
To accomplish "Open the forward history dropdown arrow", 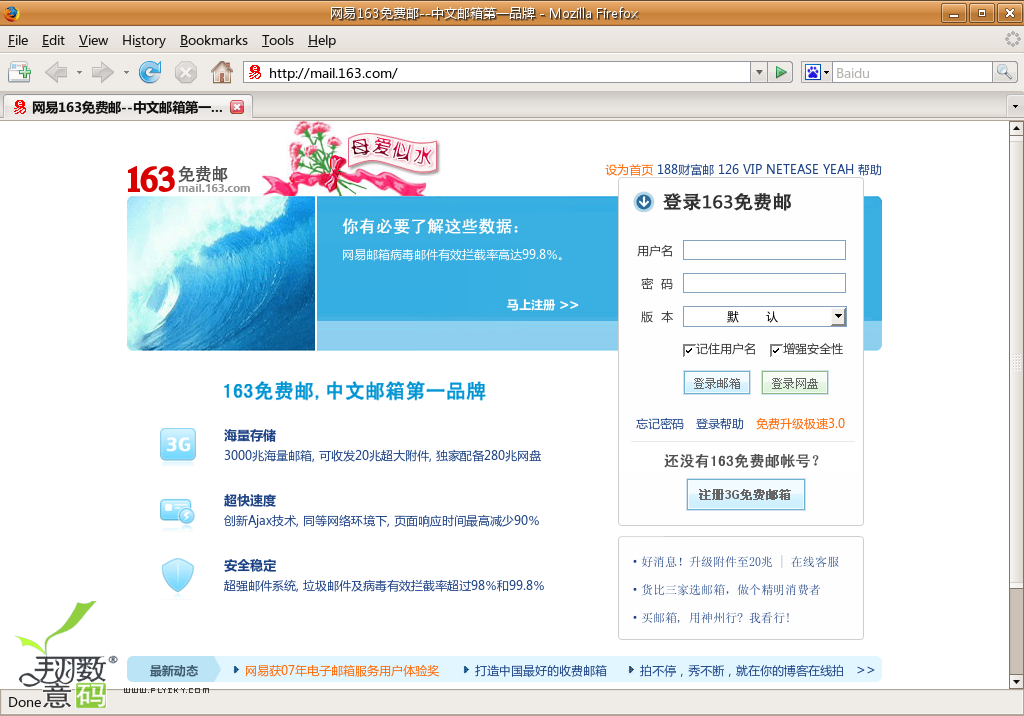I will click(126, 73).
